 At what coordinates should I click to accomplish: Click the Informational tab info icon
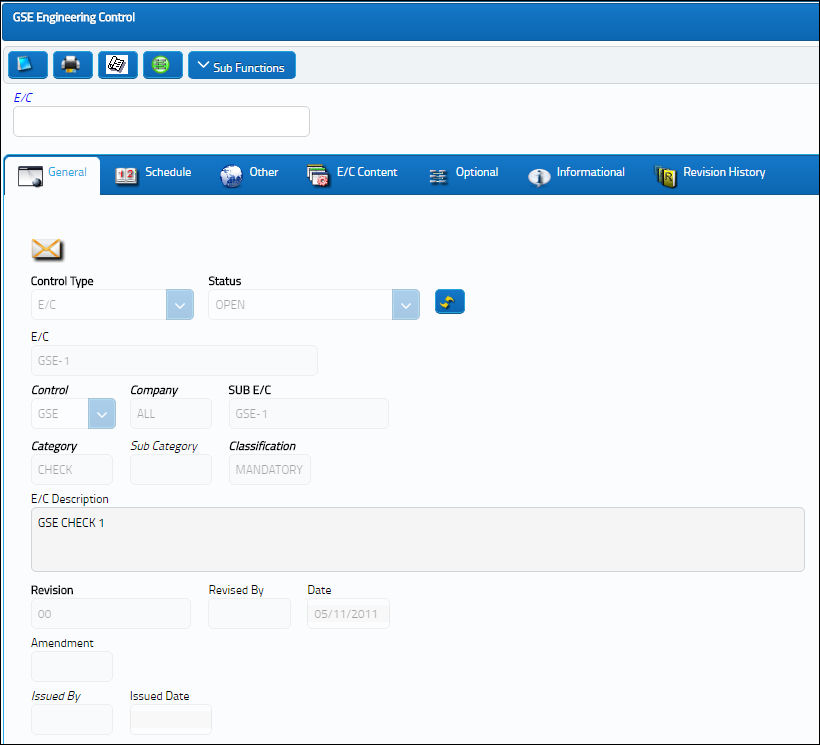(x=539, y=178)
